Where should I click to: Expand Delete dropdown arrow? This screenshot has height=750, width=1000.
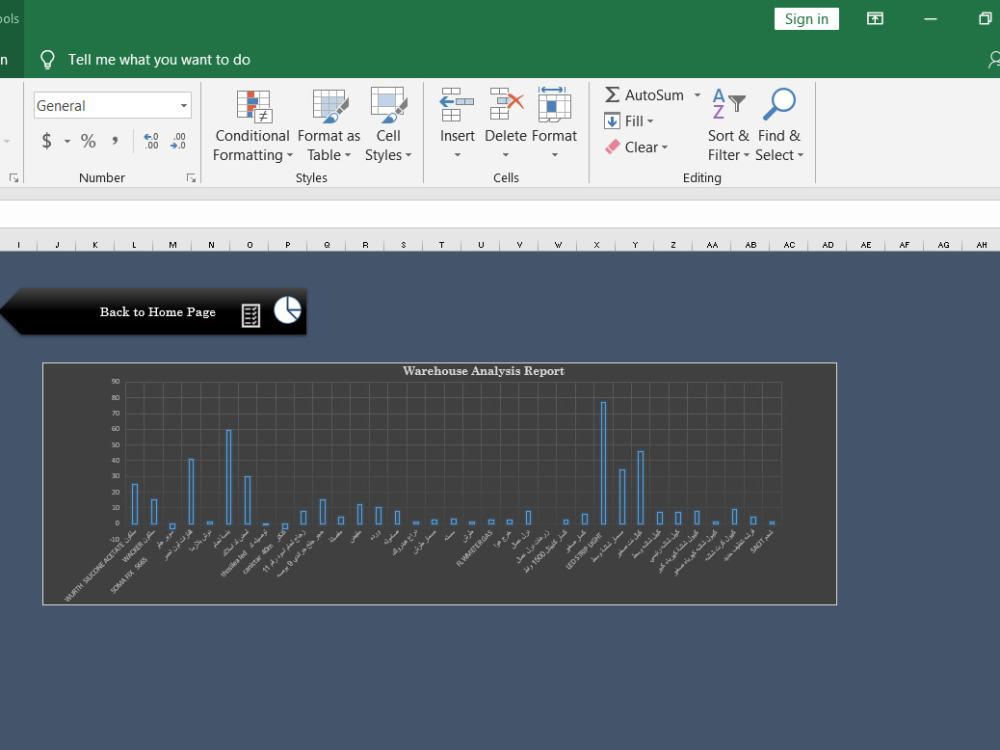pyautogui.click(x=506, y=155)
